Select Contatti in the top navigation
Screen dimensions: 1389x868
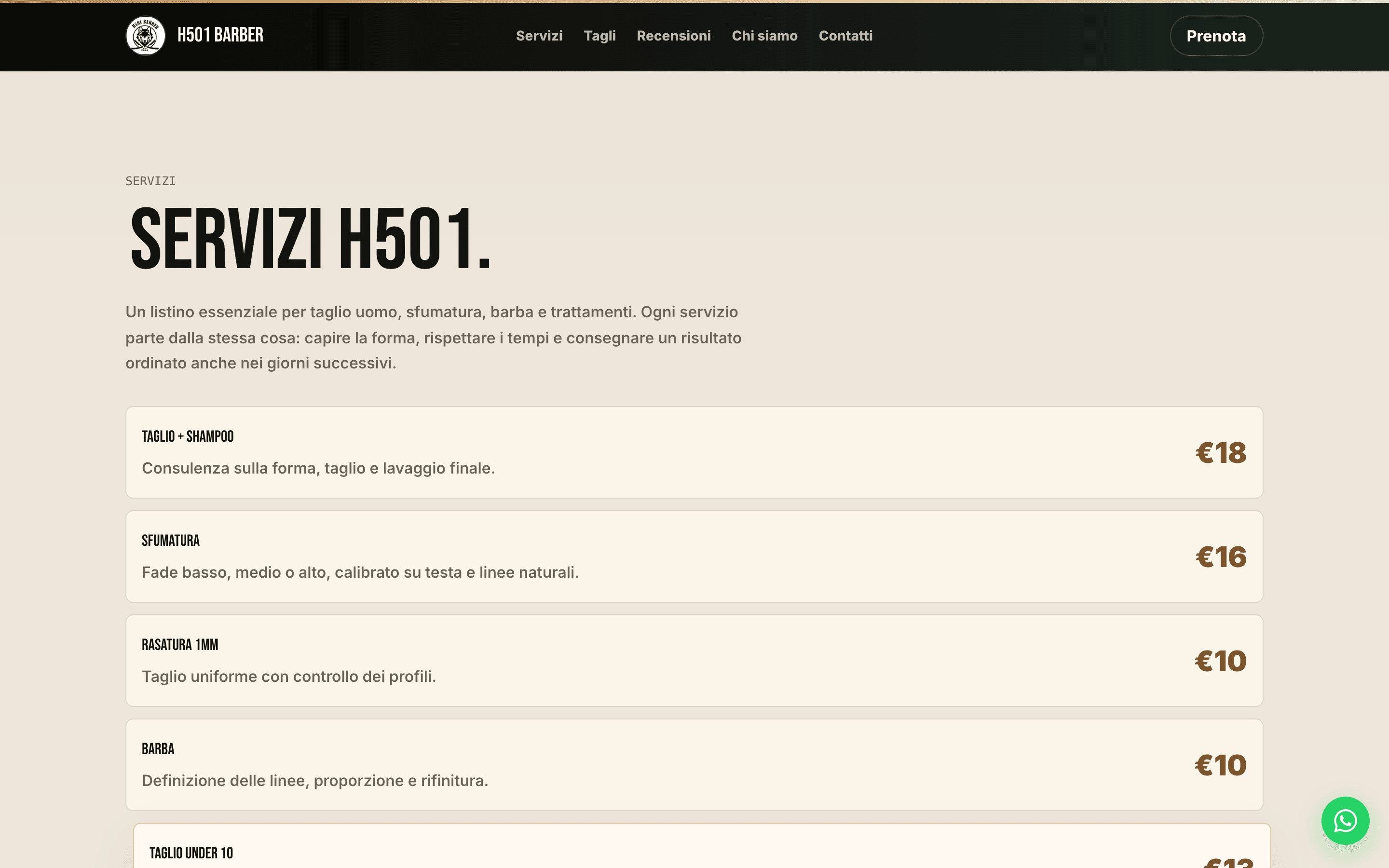(845, 36)
